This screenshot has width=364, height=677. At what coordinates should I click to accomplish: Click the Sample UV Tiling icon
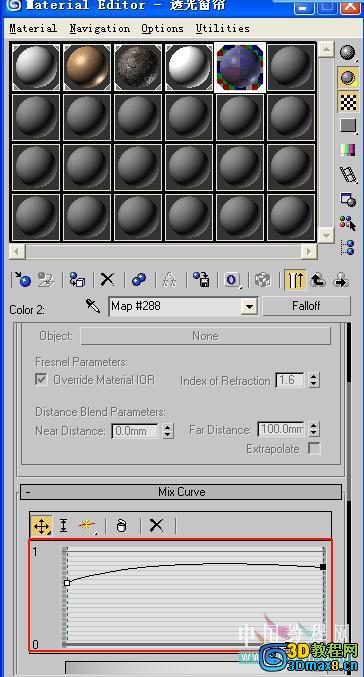pyautogui.click(x=348, y=126)
